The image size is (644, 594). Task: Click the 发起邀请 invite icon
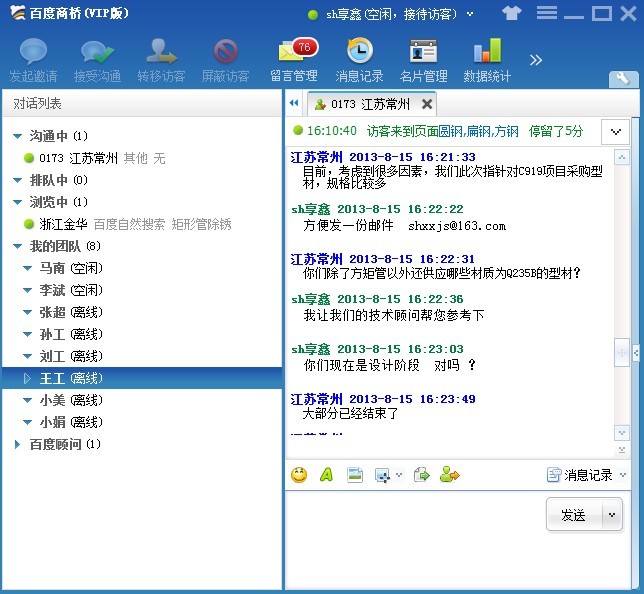(x=33, y=52)
